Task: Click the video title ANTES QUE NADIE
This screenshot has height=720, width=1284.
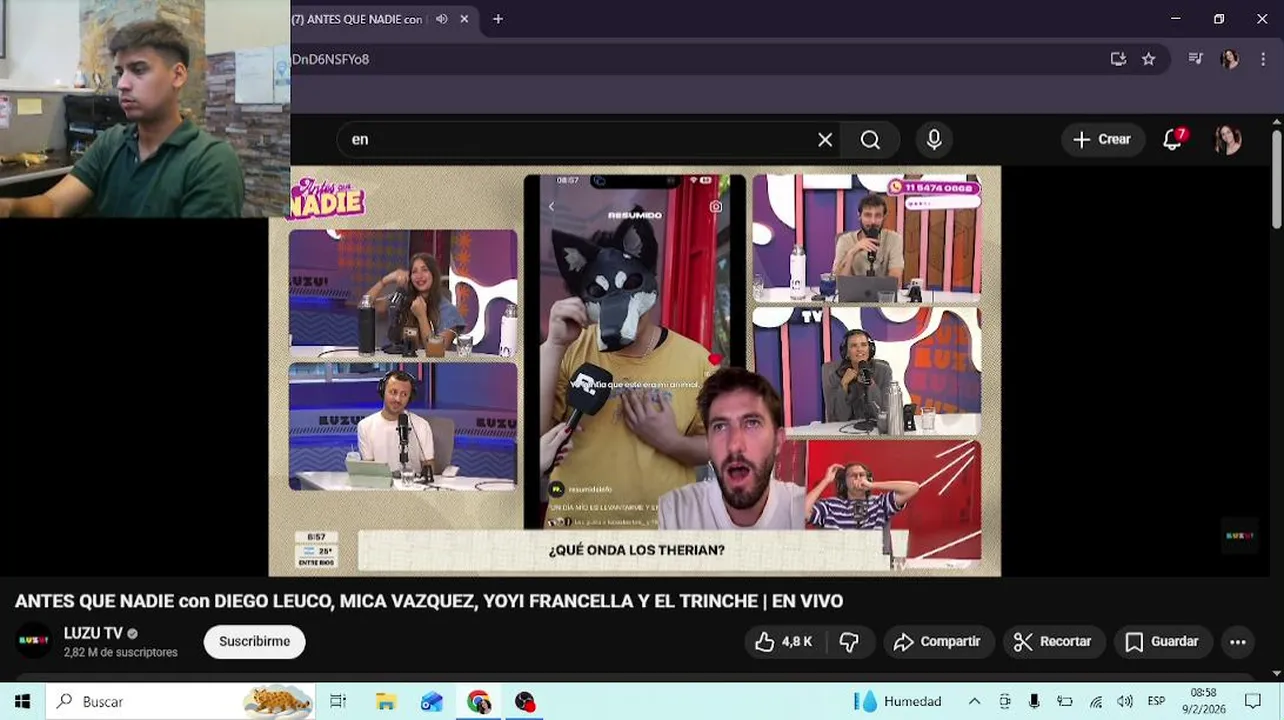Action: (x=429, y=601)
